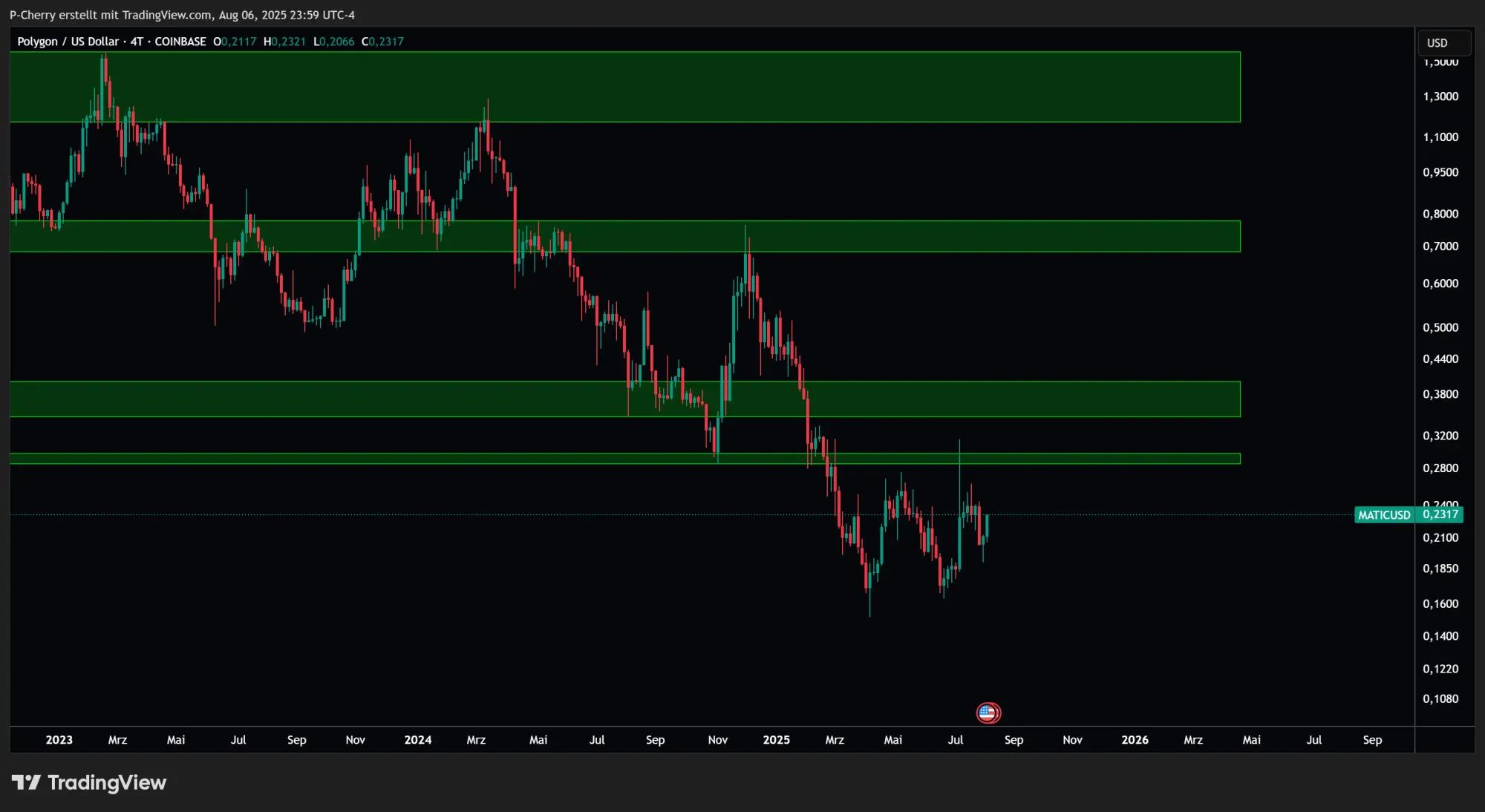
Task: Click the low value L0,2066
Action: click(x=334, y=42)
